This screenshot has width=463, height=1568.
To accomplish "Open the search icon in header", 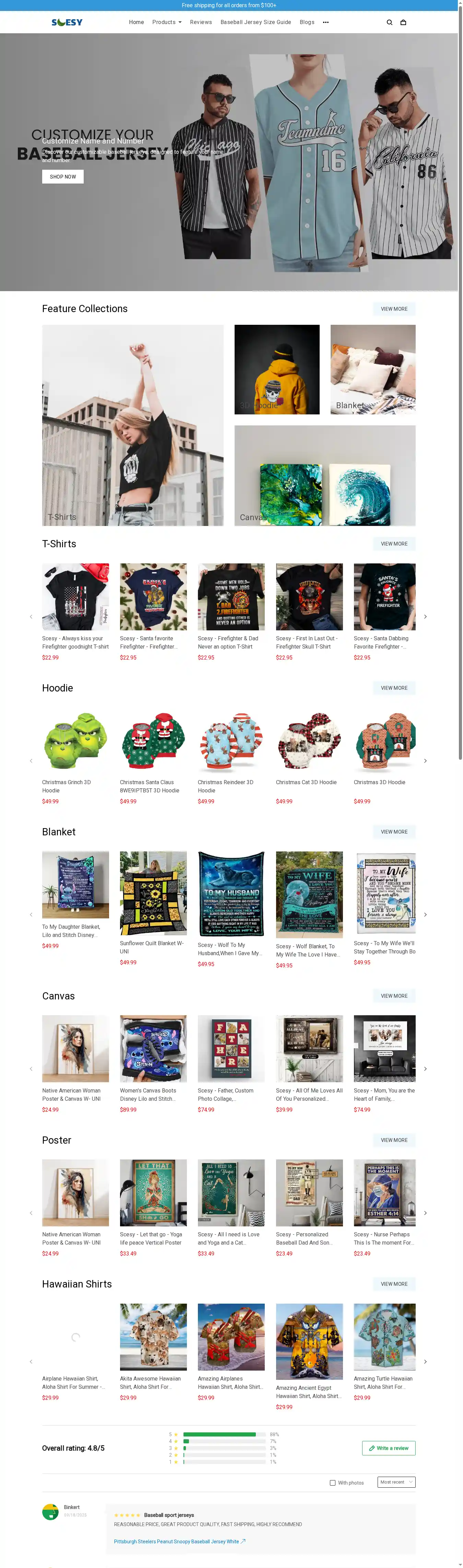I will [x=389, y=23].
